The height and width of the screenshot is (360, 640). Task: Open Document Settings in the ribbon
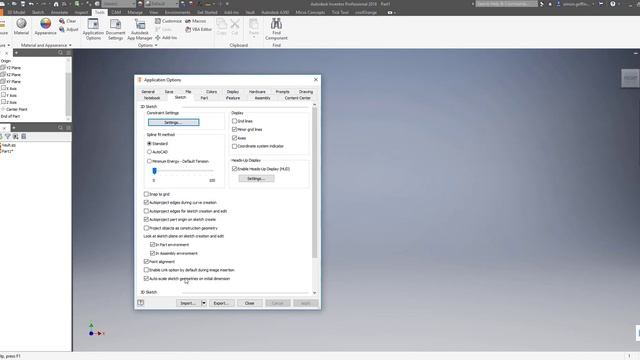pyautogui.click(x=116, y=29)
